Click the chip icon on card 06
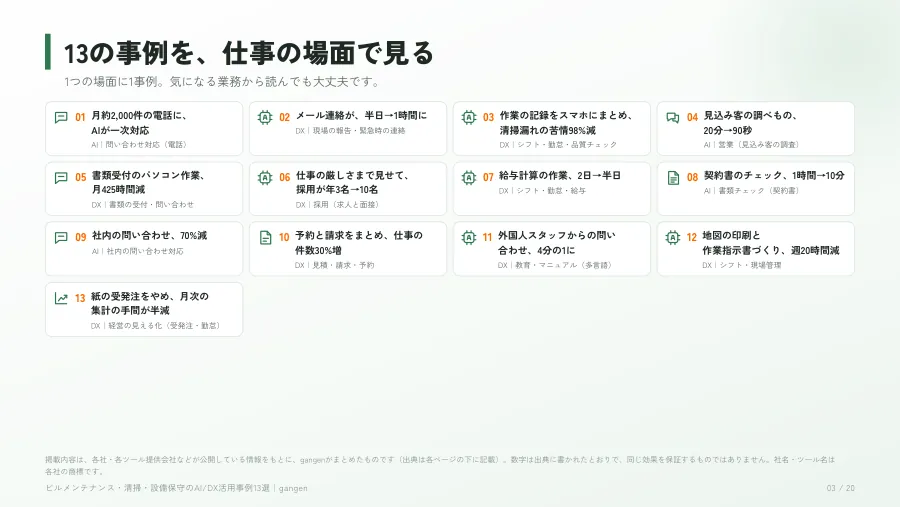This screenshot has width=900, height=507. [265, 177]
